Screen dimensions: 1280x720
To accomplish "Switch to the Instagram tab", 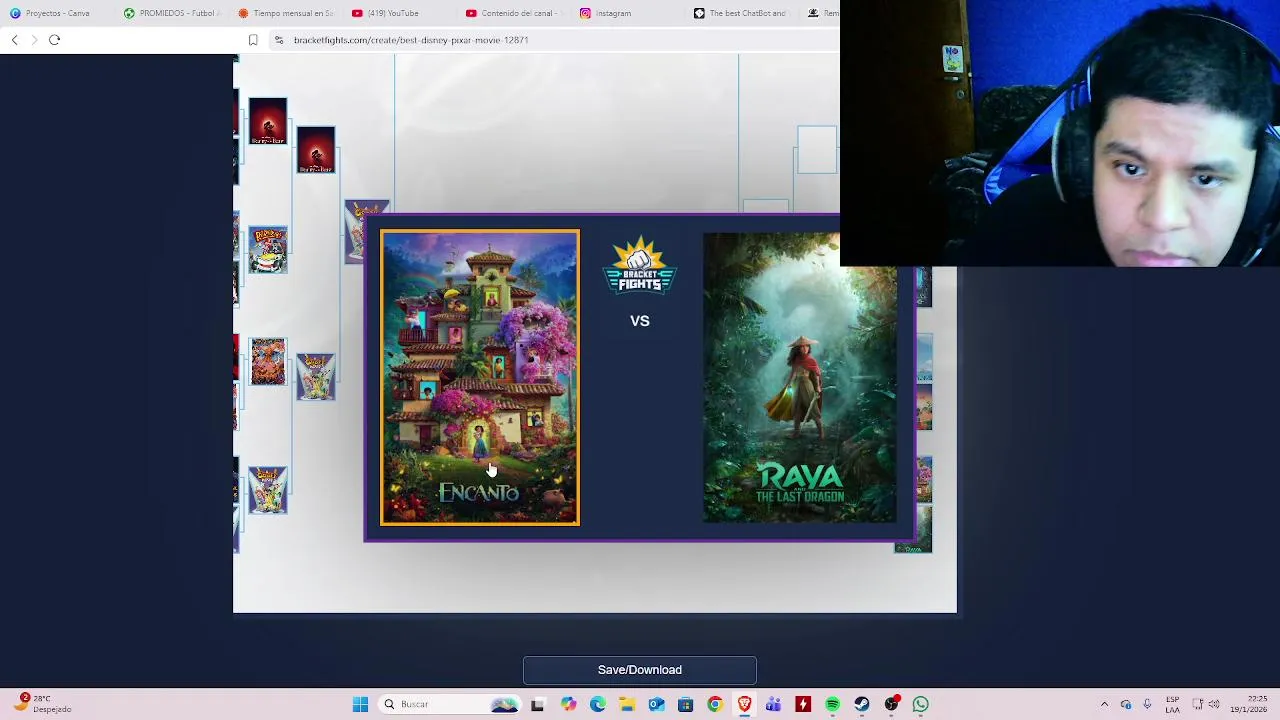I will (628, 13).
